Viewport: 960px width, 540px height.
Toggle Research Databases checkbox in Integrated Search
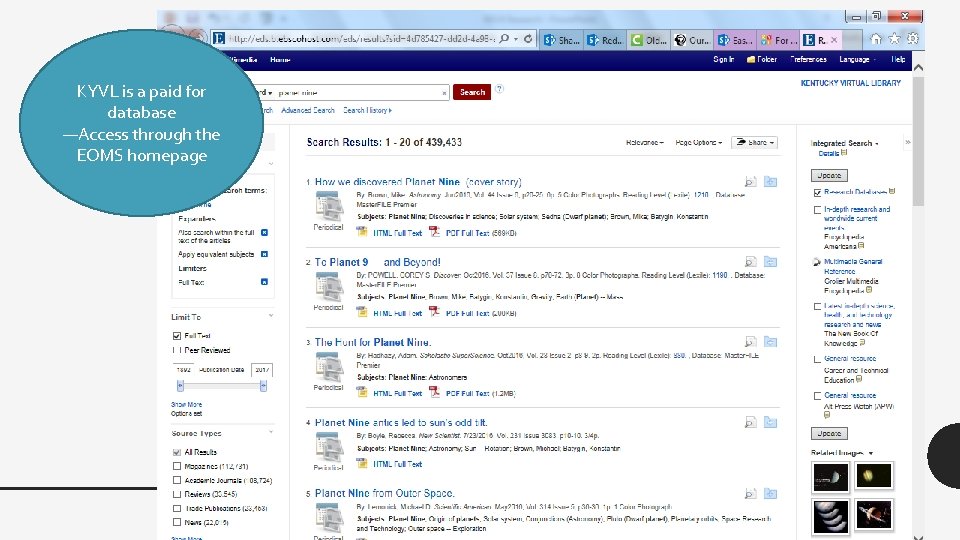tap(817, 192)
